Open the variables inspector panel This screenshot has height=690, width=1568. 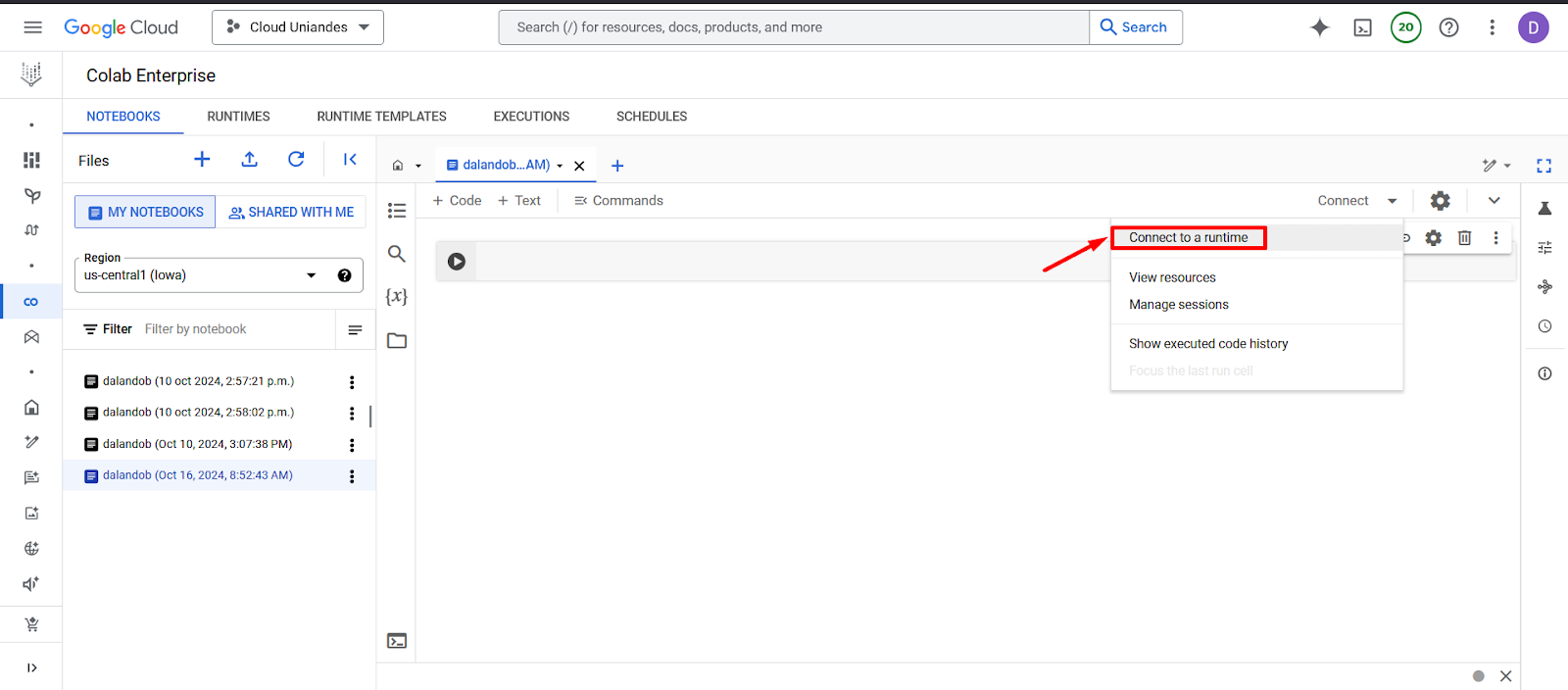point(397,296)
